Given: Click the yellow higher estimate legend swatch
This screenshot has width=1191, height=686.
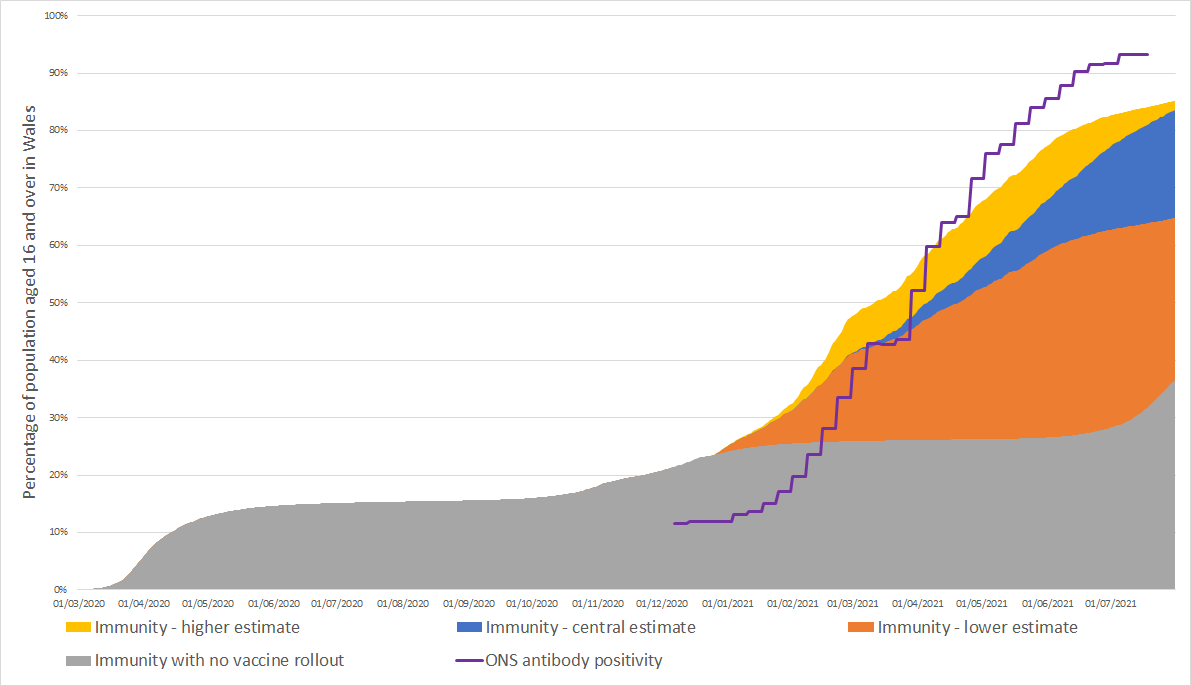Looking at the screenshot, I should pyautogui.click(x=78, y=628).
